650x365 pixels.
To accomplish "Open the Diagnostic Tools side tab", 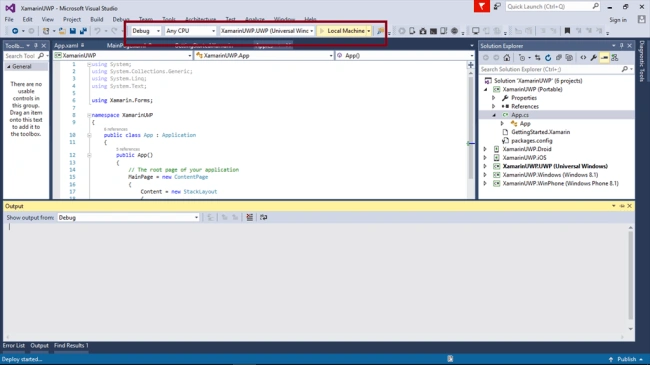I will [x=642, y=61].
